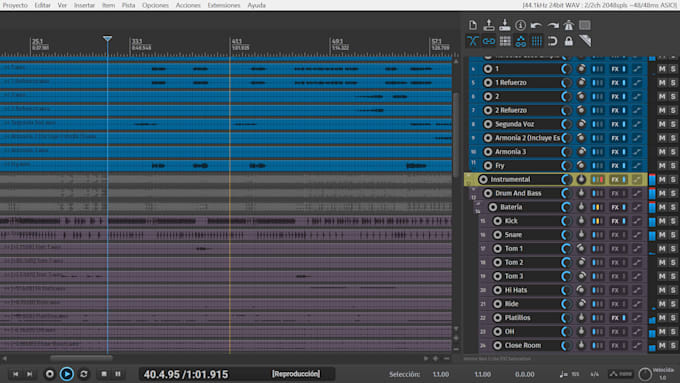Toggle the repeat loop transport button
This screenshot has height=383, width=680.
[84, 374]
